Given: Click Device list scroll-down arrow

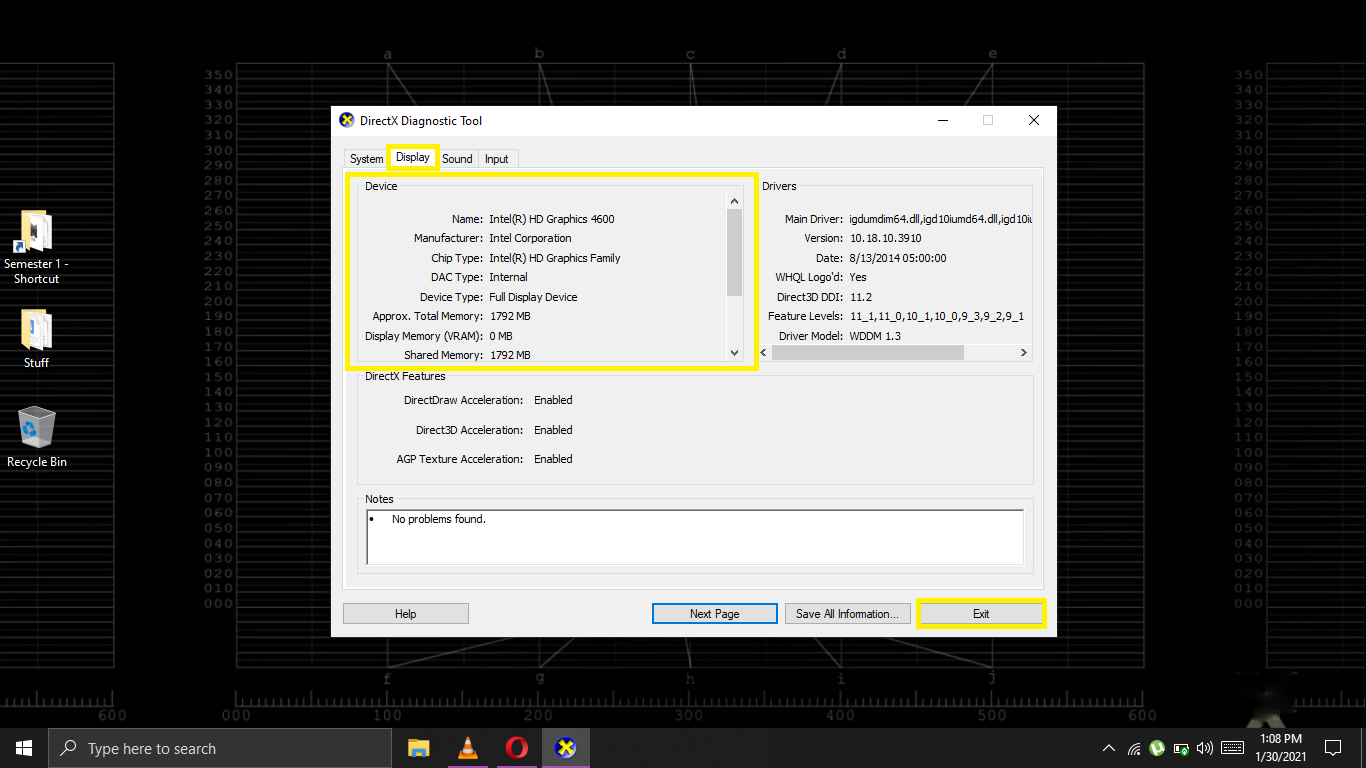Looking at the screenshot, I should coord(735,352).
